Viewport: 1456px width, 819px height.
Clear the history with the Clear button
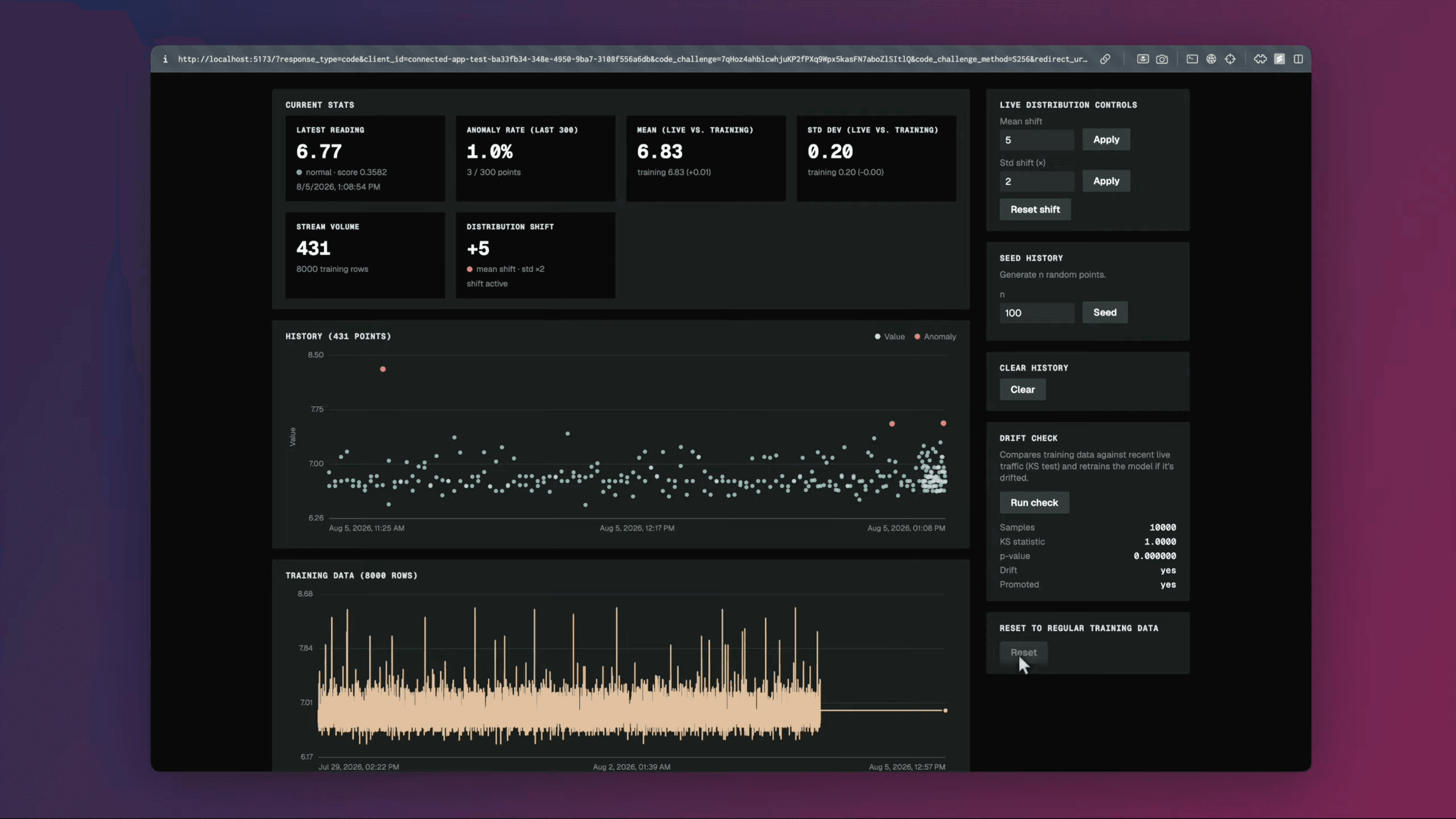pyautogui.click(x=1023, y=389)
